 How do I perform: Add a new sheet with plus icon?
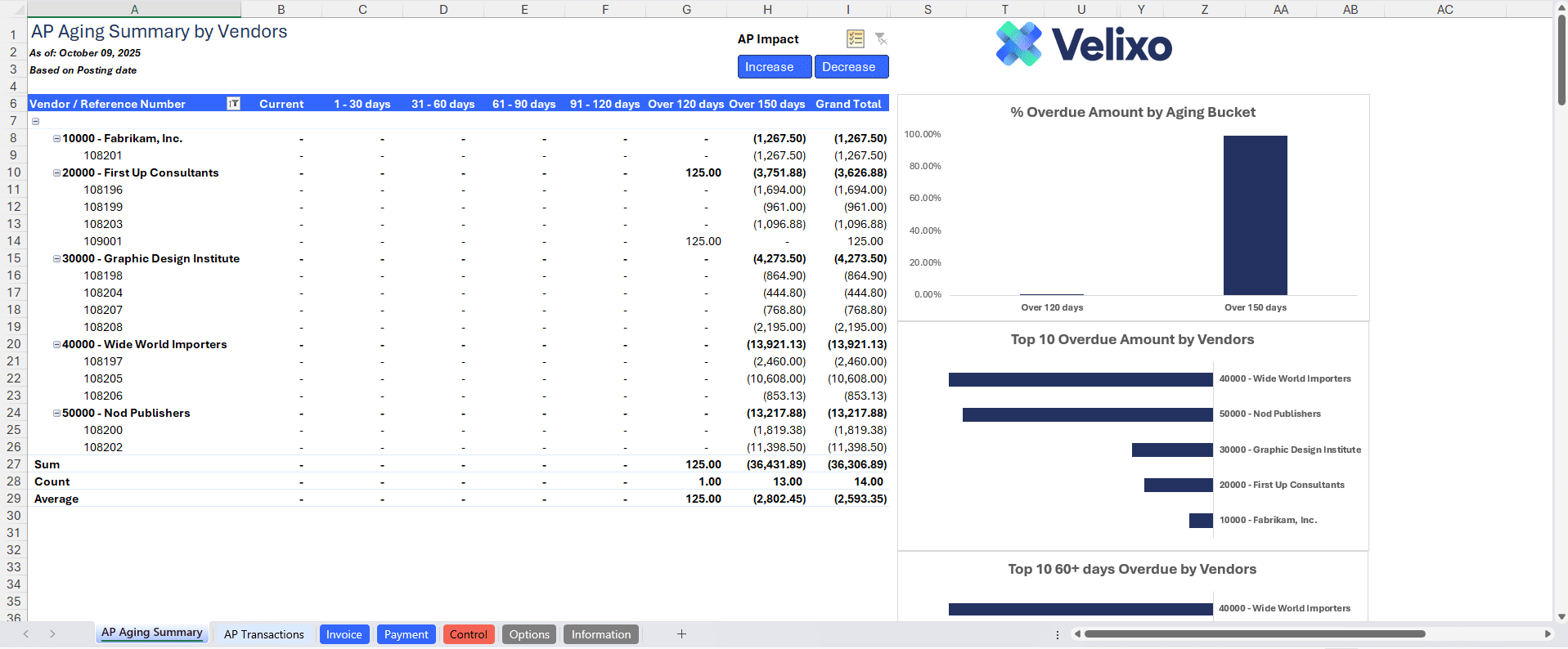pos(681,634)
